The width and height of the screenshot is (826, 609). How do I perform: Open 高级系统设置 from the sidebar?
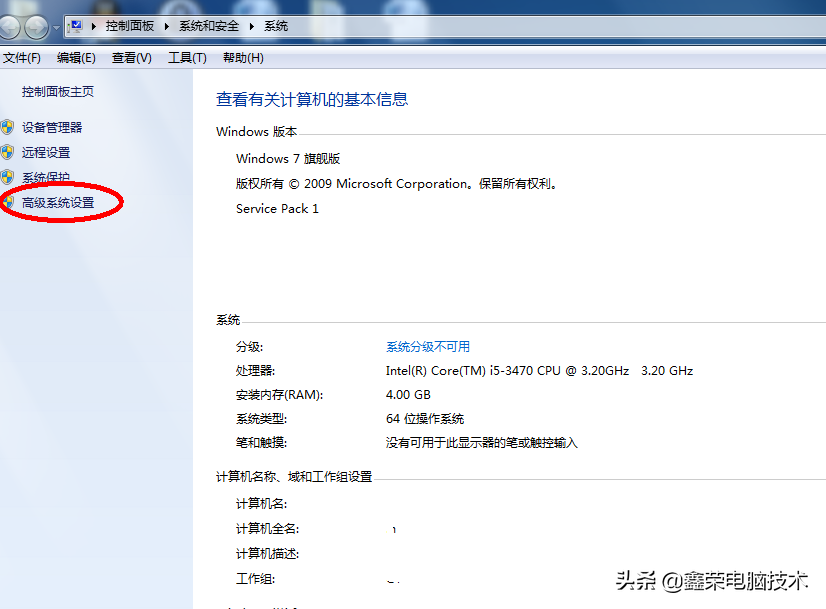coord(60,200)
